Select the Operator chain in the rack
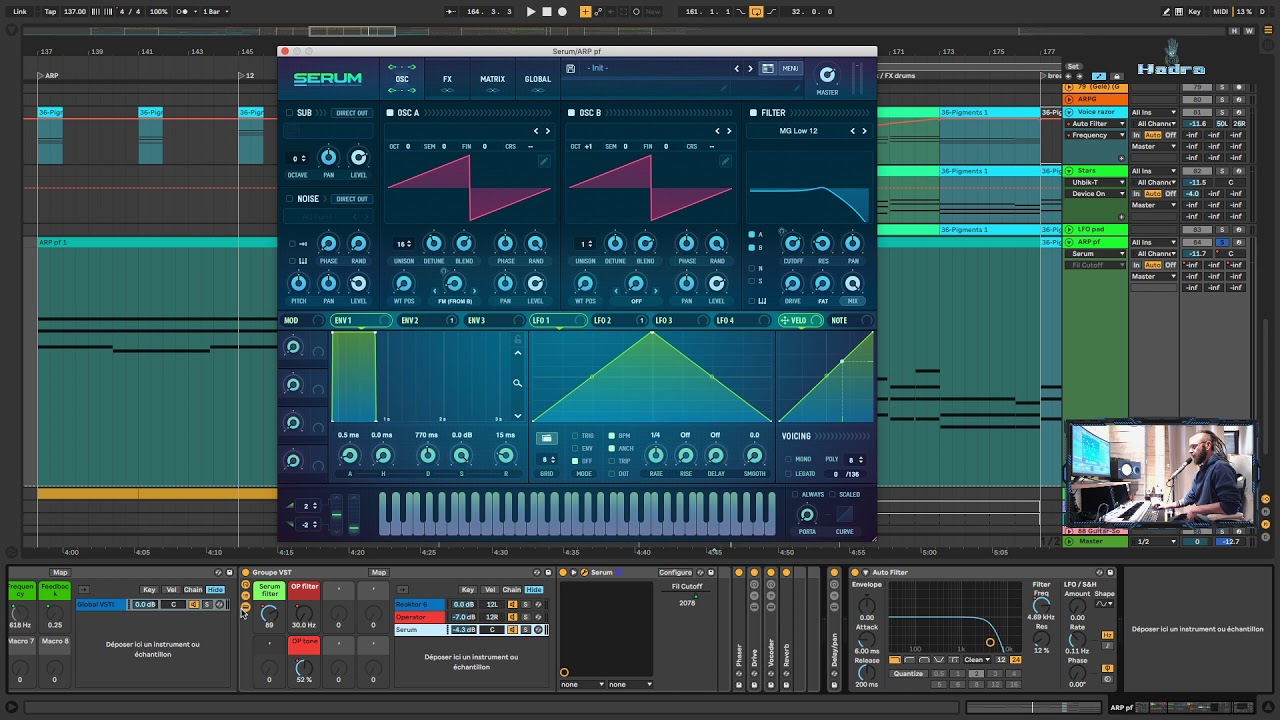The height and width of the screenshot is (720, 1280). coord(421,617)
